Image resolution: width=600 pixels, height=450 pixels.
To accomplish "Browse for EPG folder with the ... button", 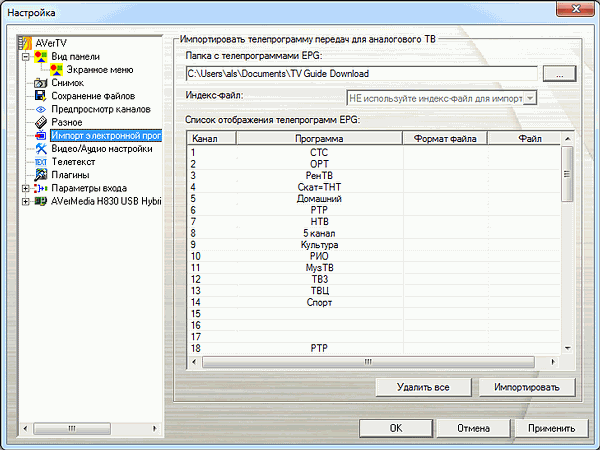I will [560, 73].
